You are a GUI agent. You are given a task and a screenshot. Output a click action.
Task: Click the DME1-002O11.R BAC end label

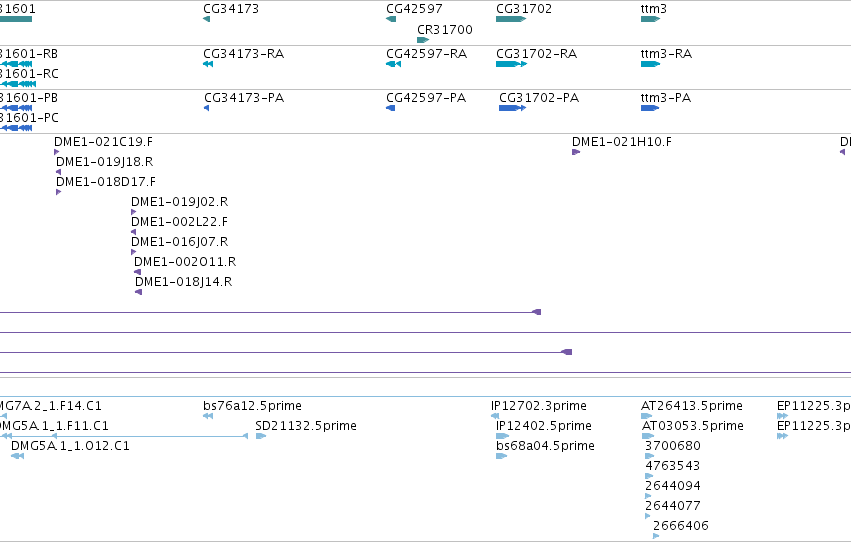coord(185,262)
